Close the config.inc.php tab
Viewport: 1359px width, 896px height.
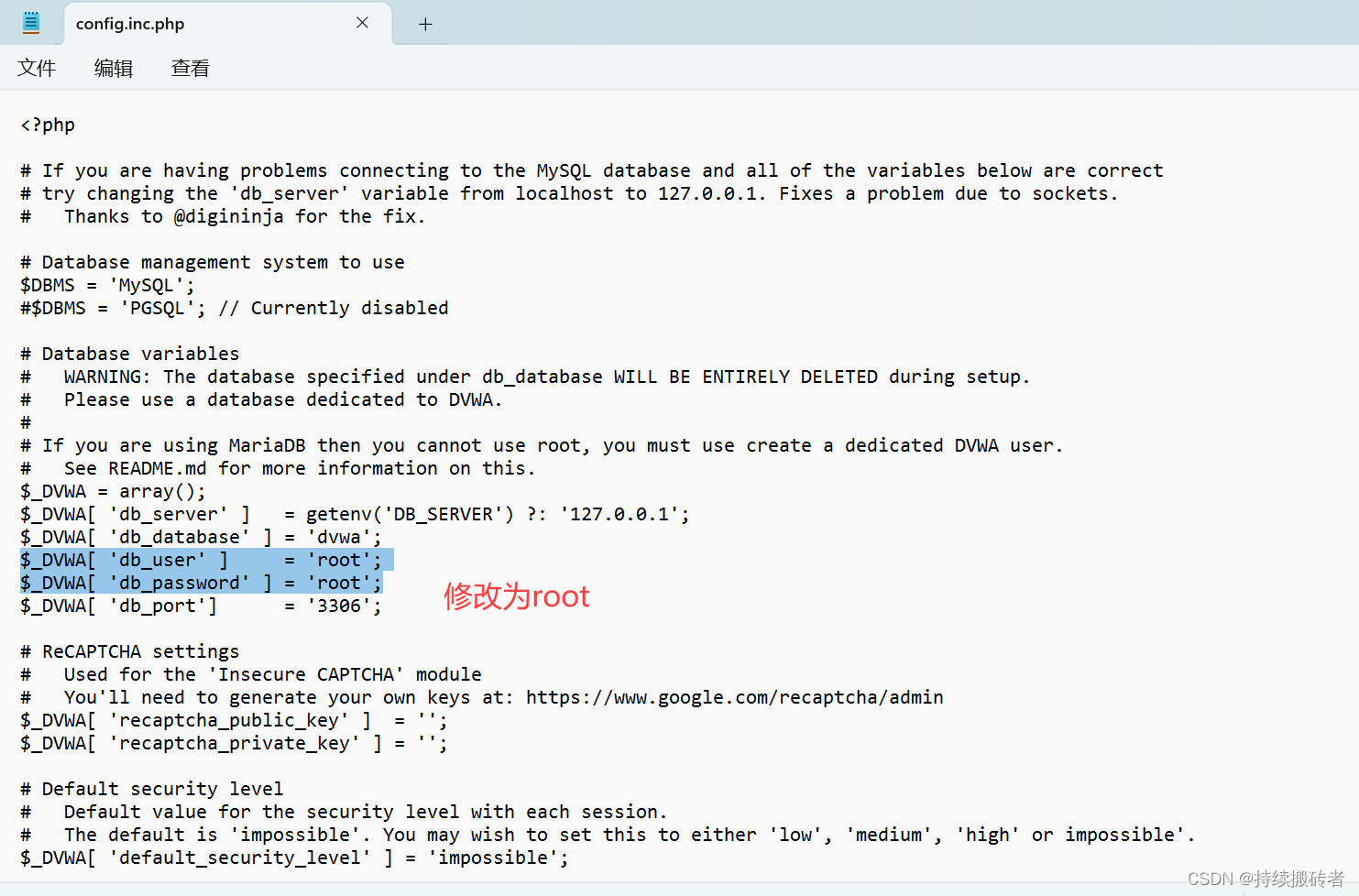(363, 23)
